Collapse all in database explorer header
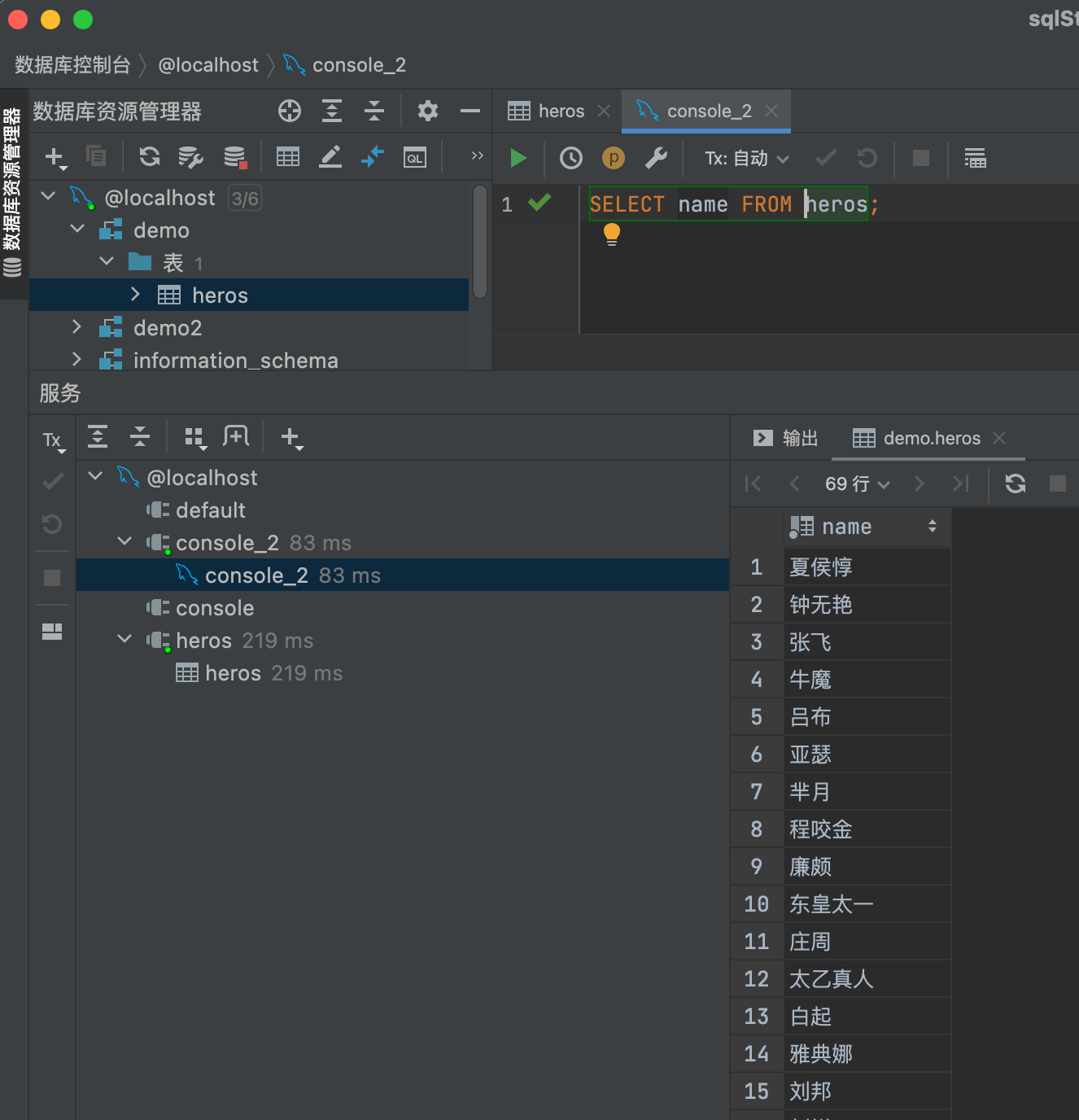 374,111
